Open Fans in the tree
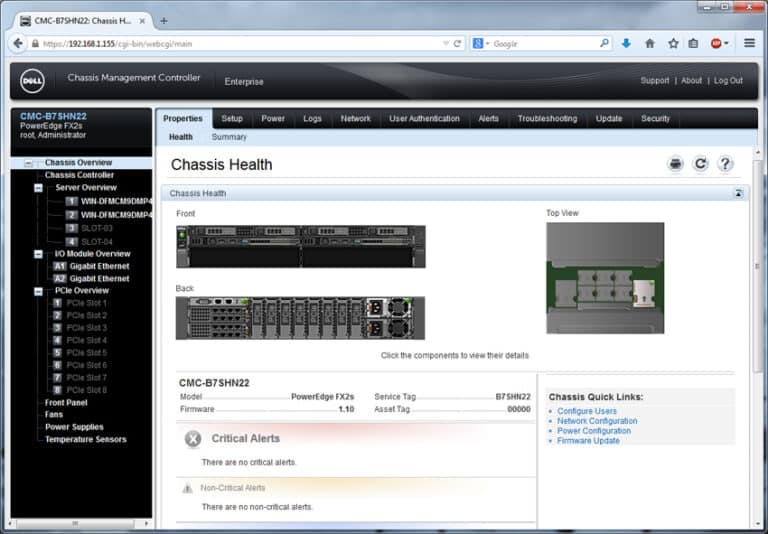 click(x=54, y=414)
